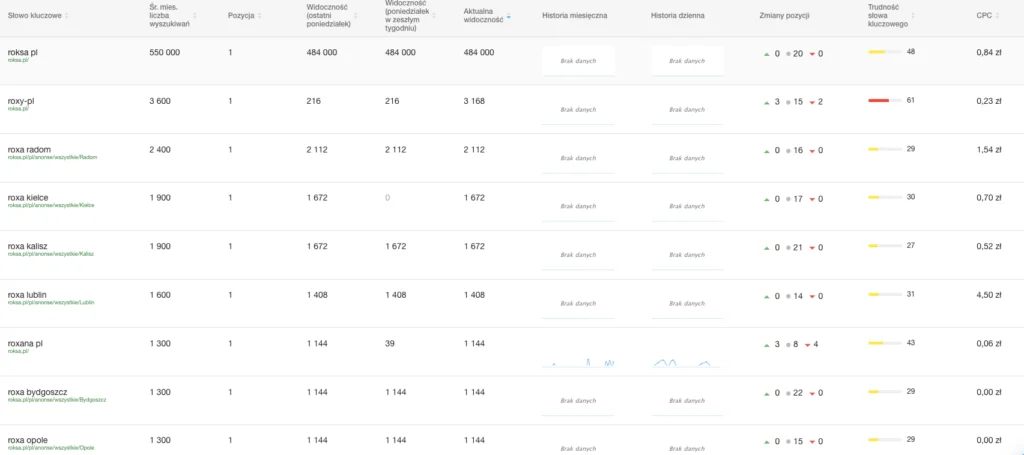Click sort icon next to Pozycja header
This screenshot has height=455, width=1024.
258,16
